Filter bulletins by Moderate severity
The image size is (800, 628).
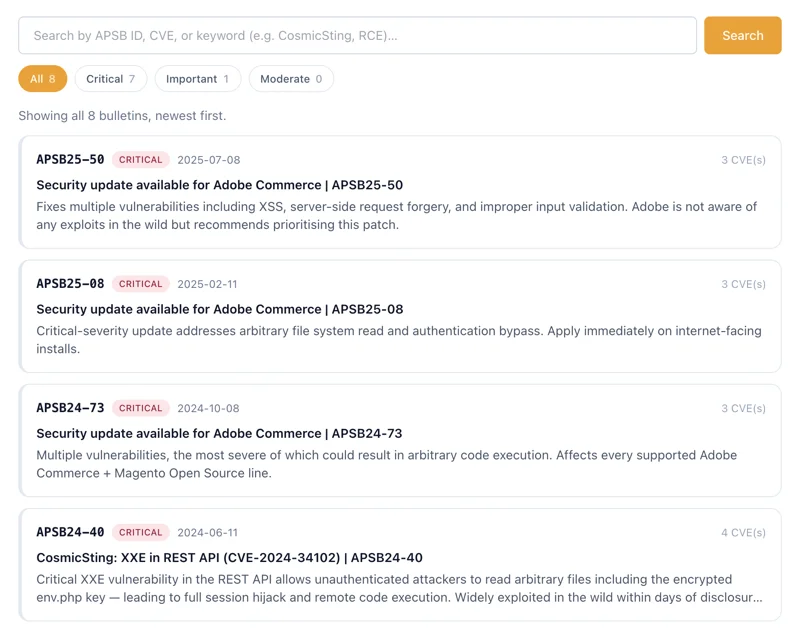pos(291,79)
